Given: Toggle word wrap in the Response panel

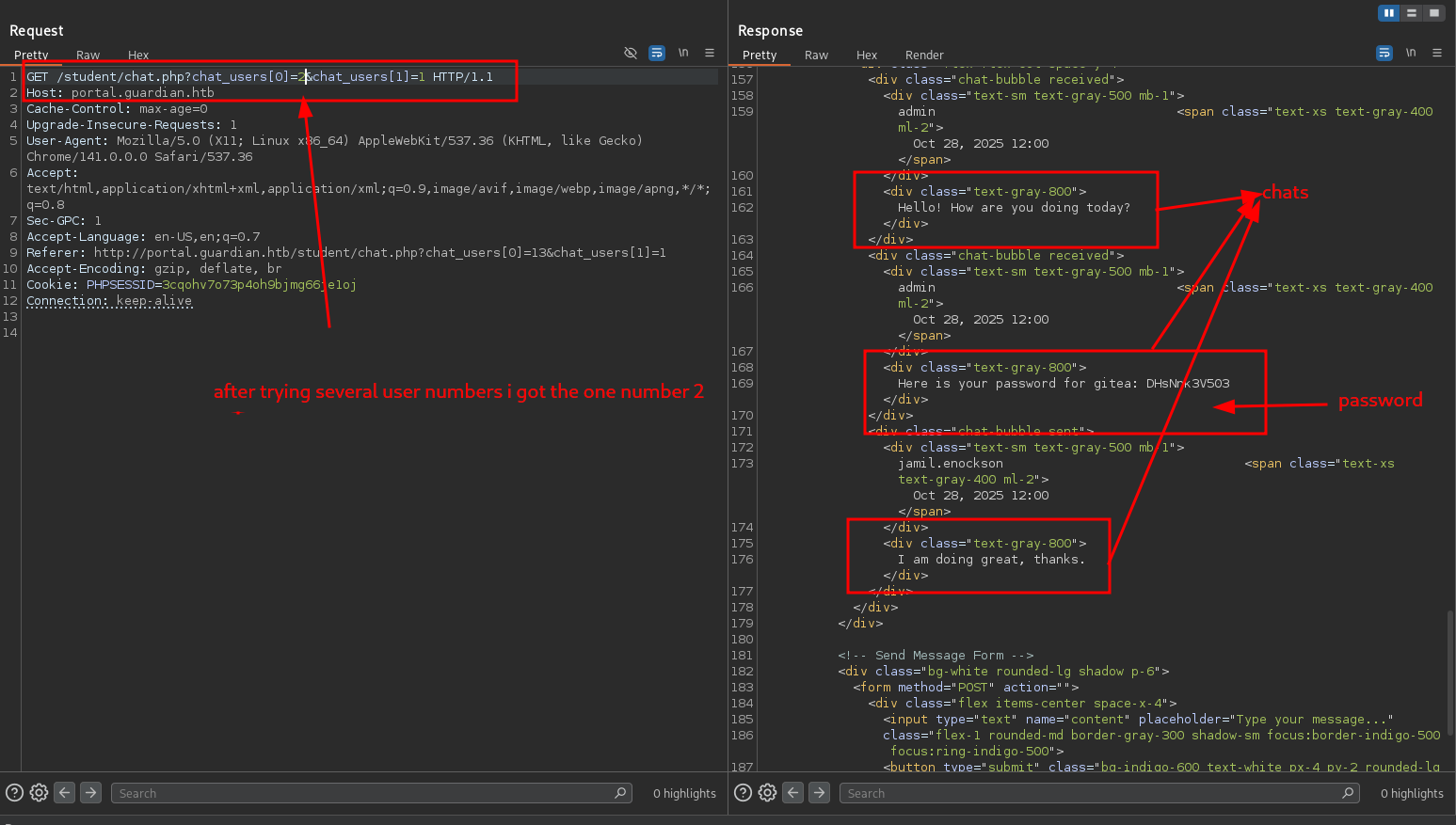Looking at the screenshot, I should tap(1384, 53).
